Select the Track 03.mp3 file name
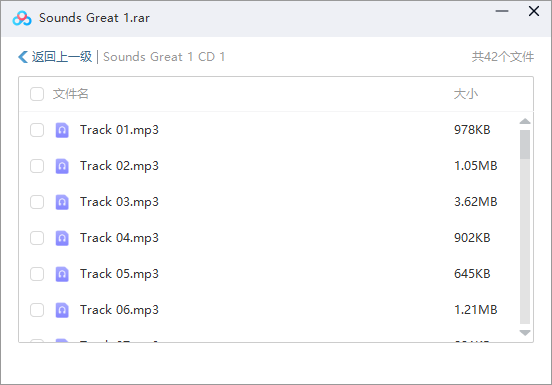The width and height of the screenshot is (552, 385). pos(119,202)
